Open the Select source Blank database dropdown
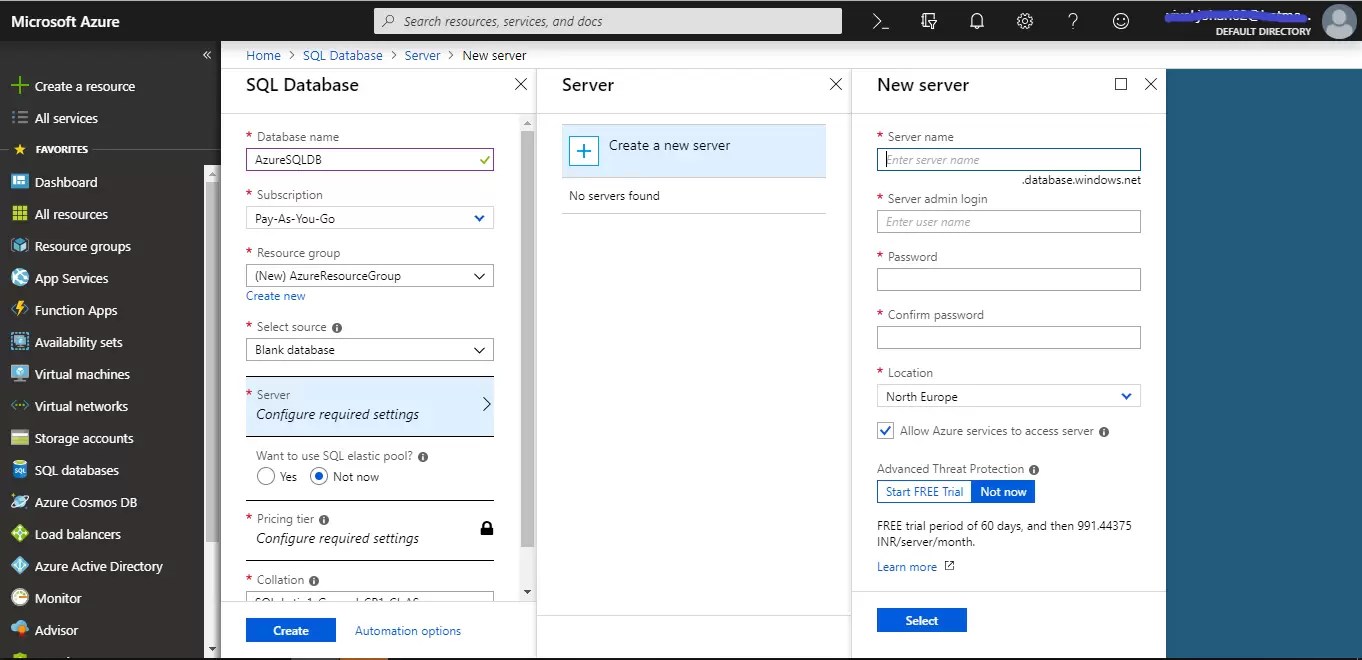Screen dimensions: 1362x660 pyautogui.click(x=369, y=350)
